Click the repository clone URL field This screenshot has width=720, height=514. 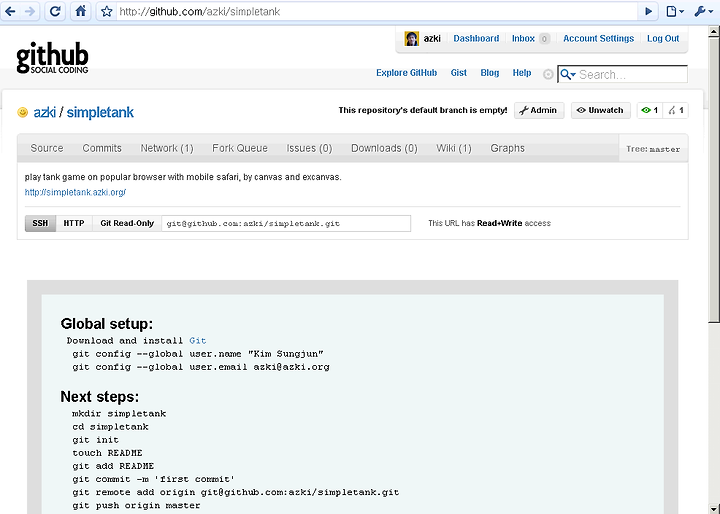286,224
